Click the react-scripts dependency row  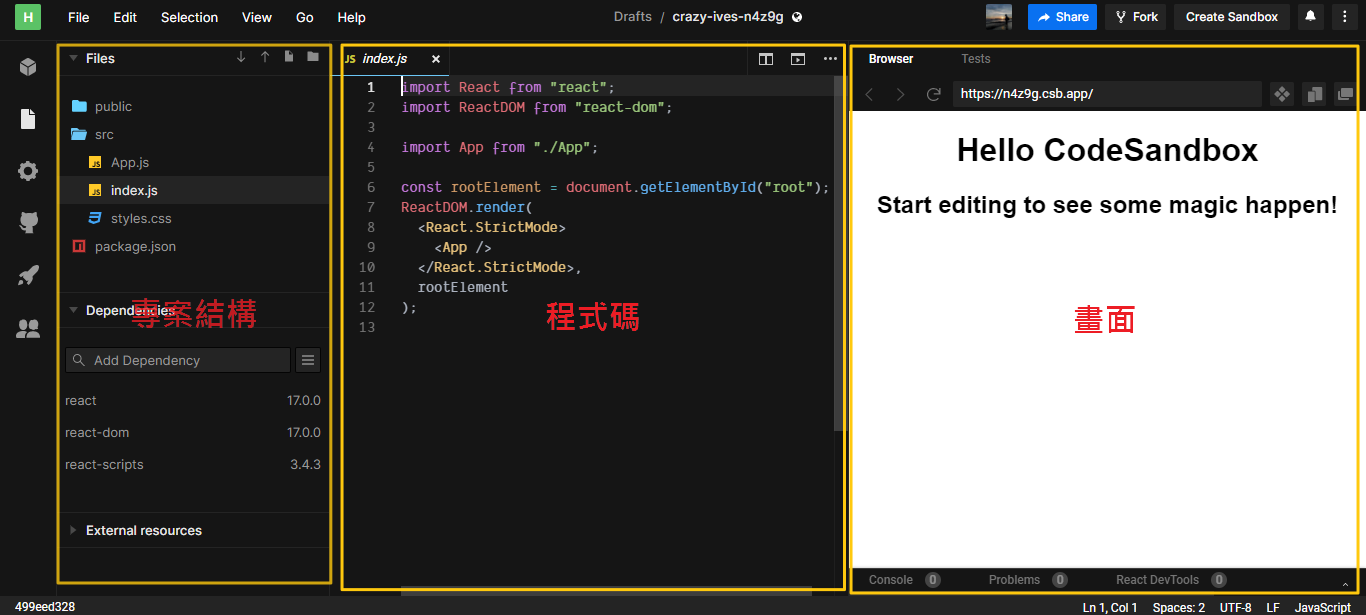(x=193, y=464)
